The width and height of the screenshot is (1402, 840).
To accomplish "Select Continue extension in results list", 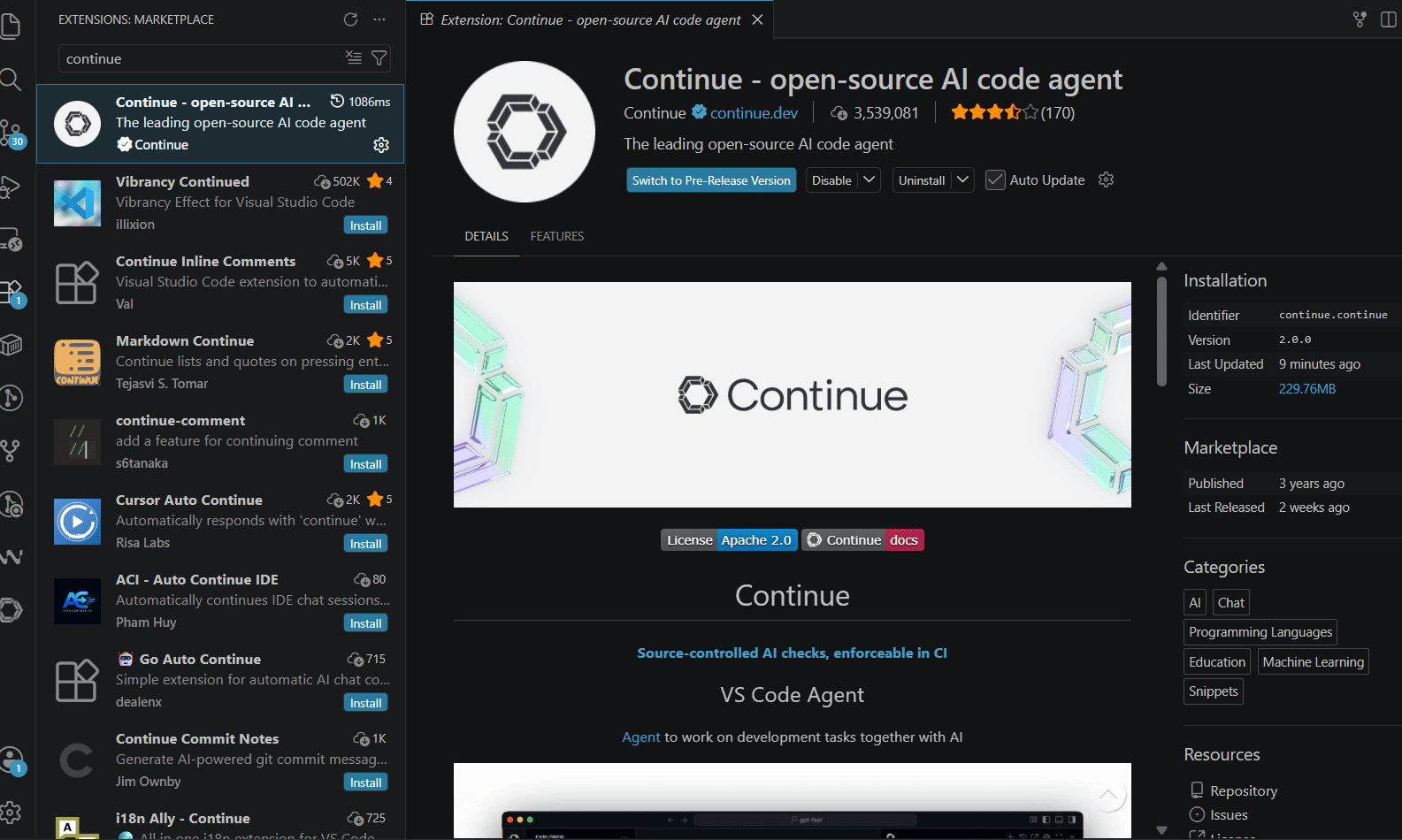I will (x=220, y=124).
